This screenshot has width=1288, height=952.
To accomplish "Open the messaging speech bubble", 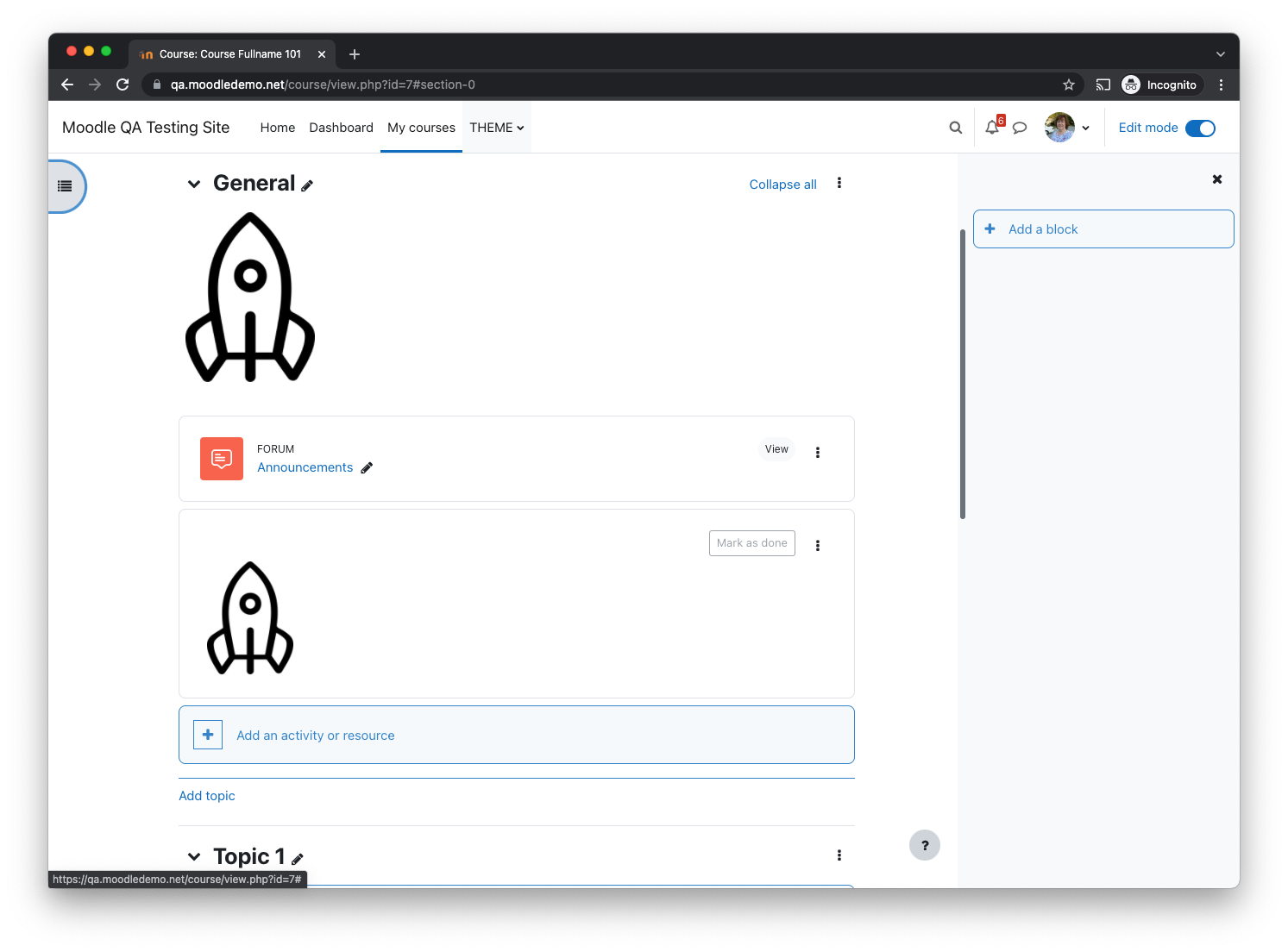I will click(x=1020, y=128).
